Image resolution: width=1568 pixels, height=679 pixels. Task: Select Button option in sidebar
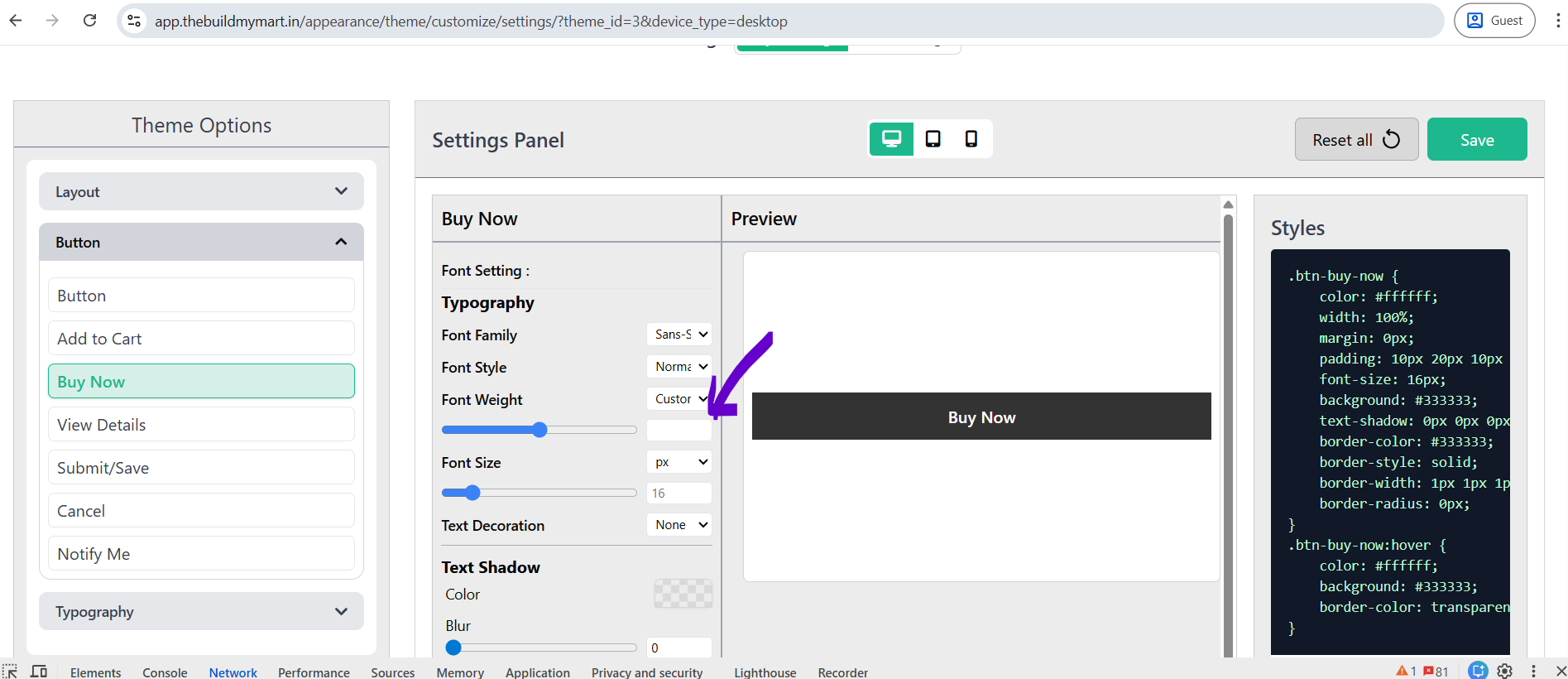201,295
